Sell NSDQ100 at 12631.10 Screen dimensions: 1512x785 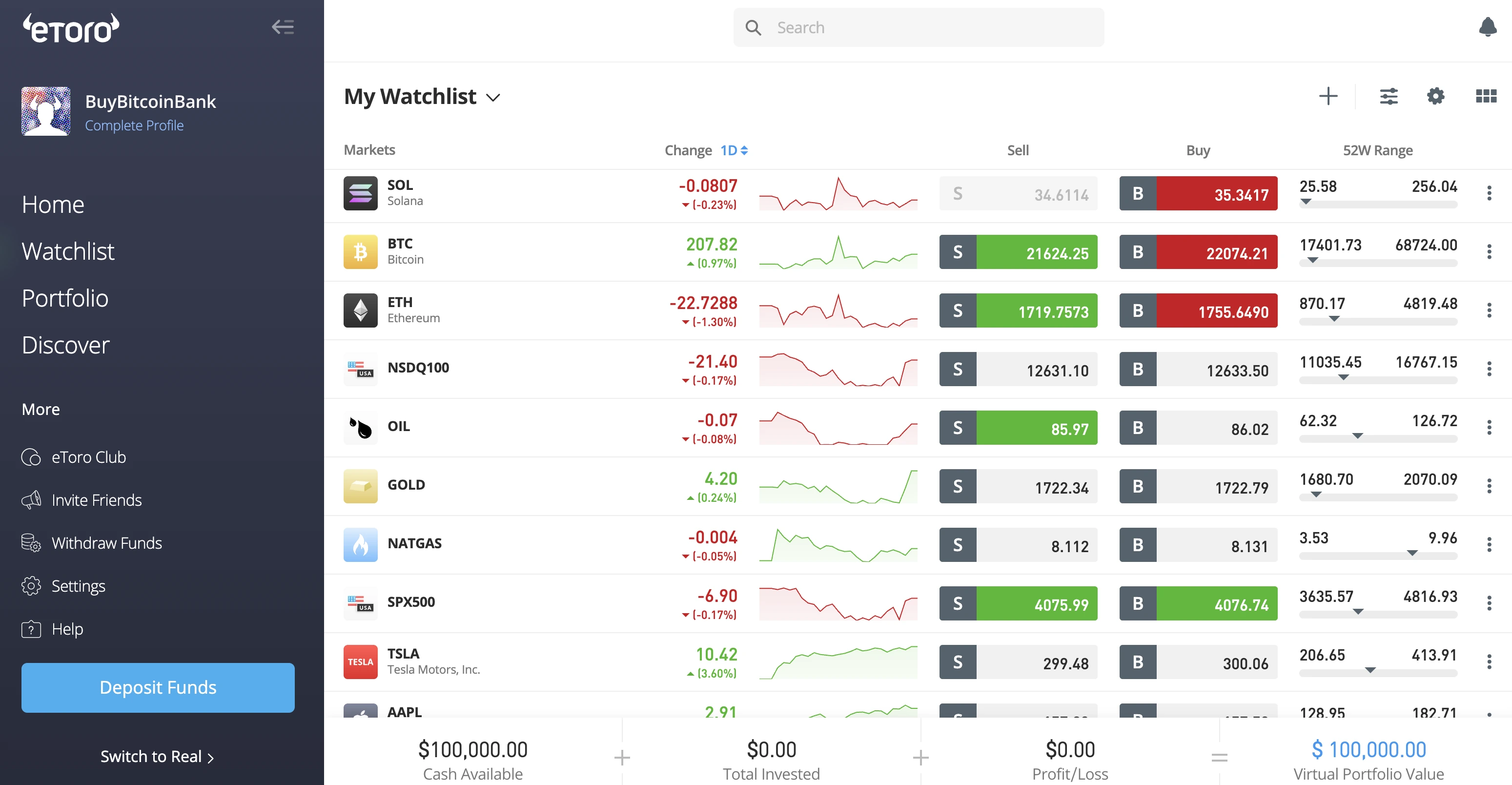(1019, 369)
